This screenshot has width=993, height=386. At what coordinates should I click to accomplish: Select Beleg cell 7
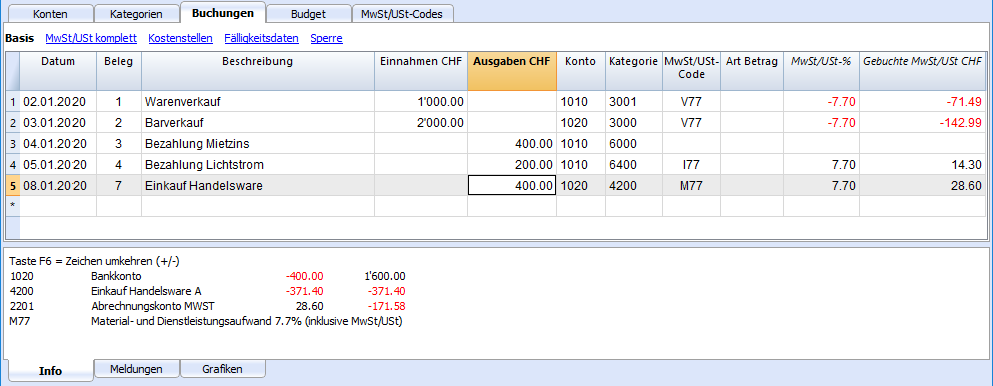click(118, 185)
